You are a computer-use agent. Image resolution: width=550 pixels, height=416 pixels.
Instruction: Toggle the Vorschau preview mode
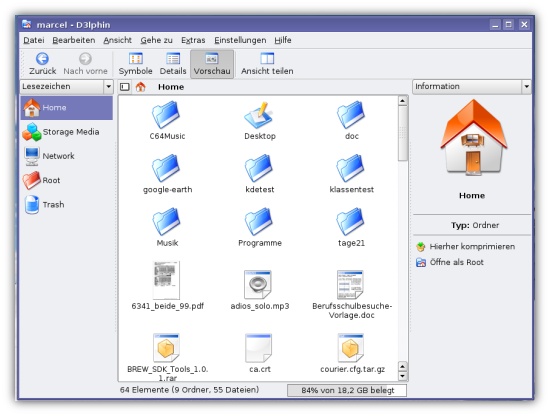[x=212, y=64]
